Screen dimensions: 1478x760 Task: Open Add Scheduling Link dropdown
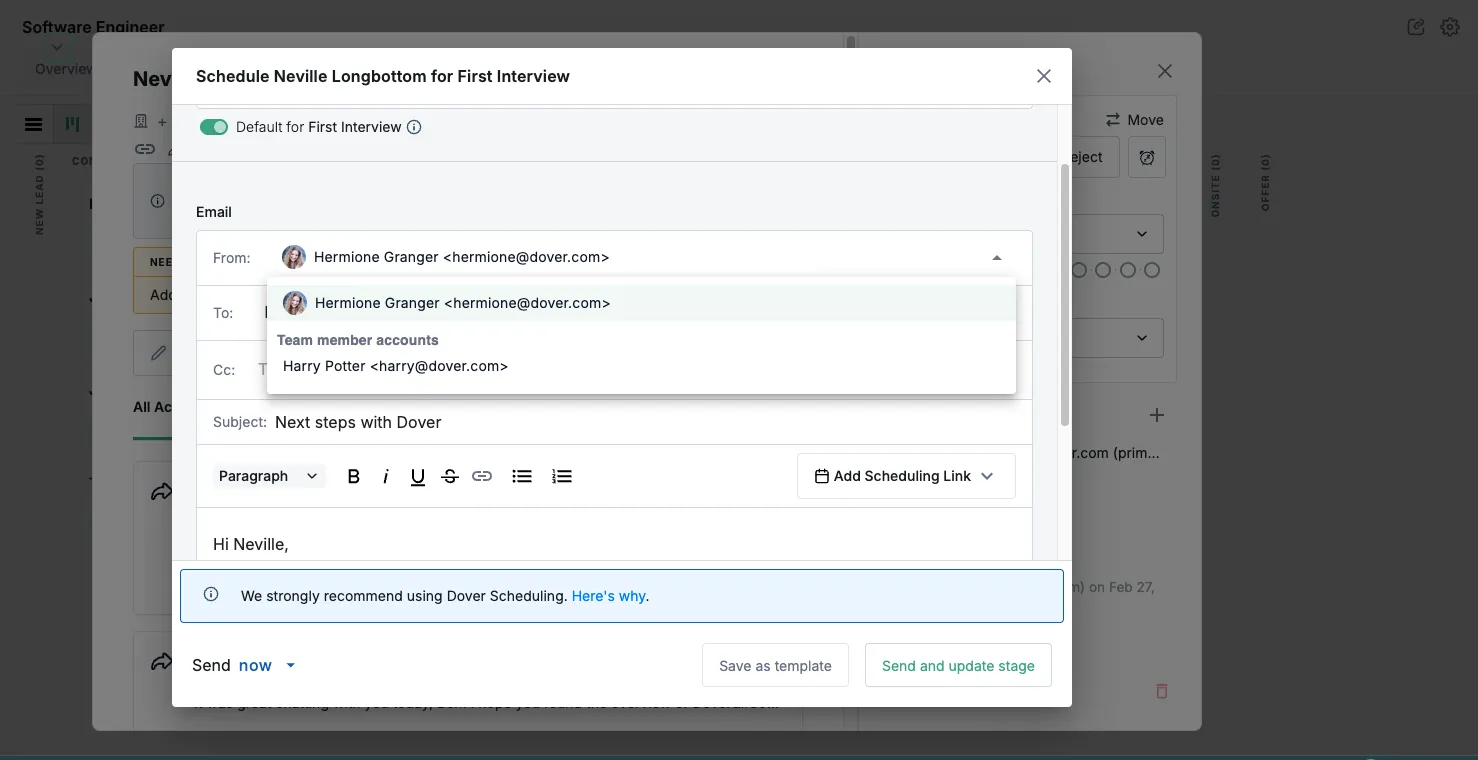906,476
